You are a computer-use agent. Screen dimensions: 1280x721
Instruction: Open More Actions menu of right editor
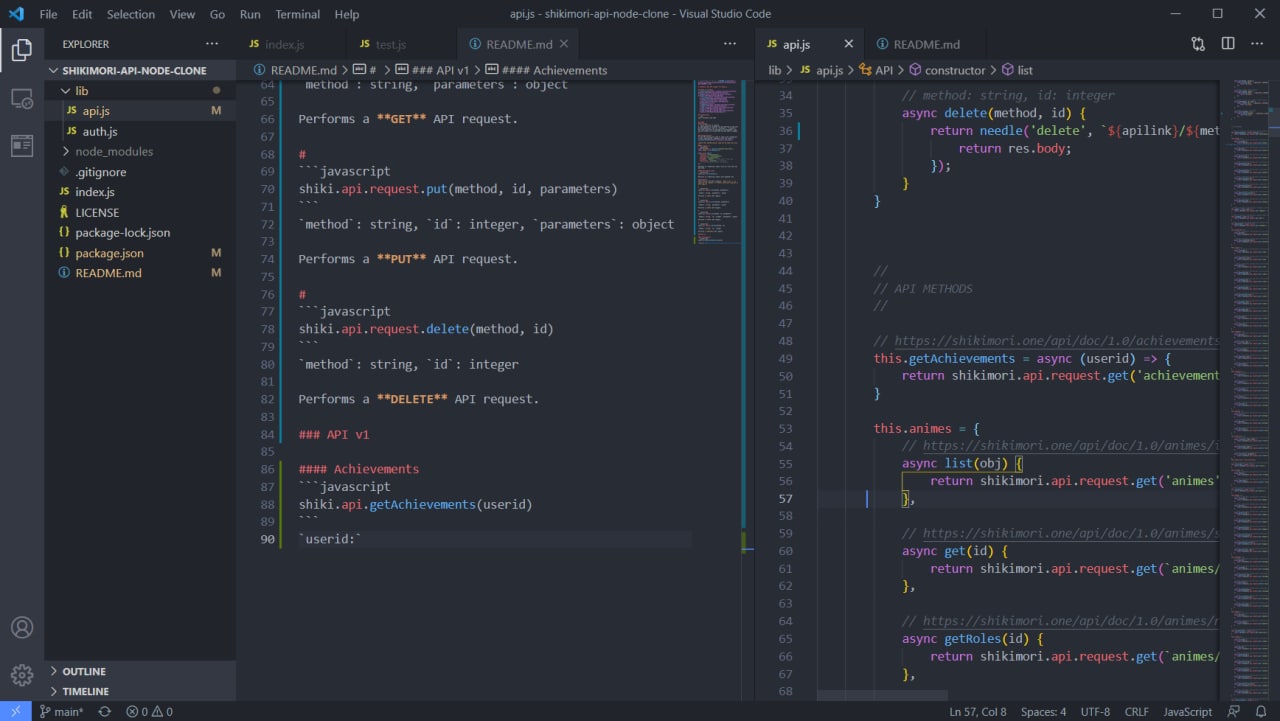[1257, 44]
